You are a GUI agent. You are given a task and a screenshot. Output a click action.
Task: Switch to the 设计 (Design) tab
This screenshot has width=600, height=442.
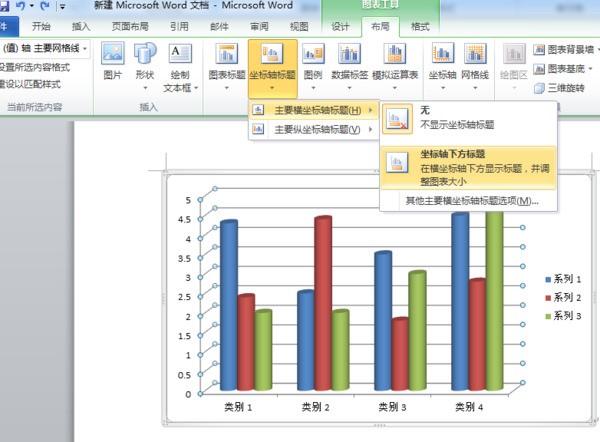[x=340, y=27]
